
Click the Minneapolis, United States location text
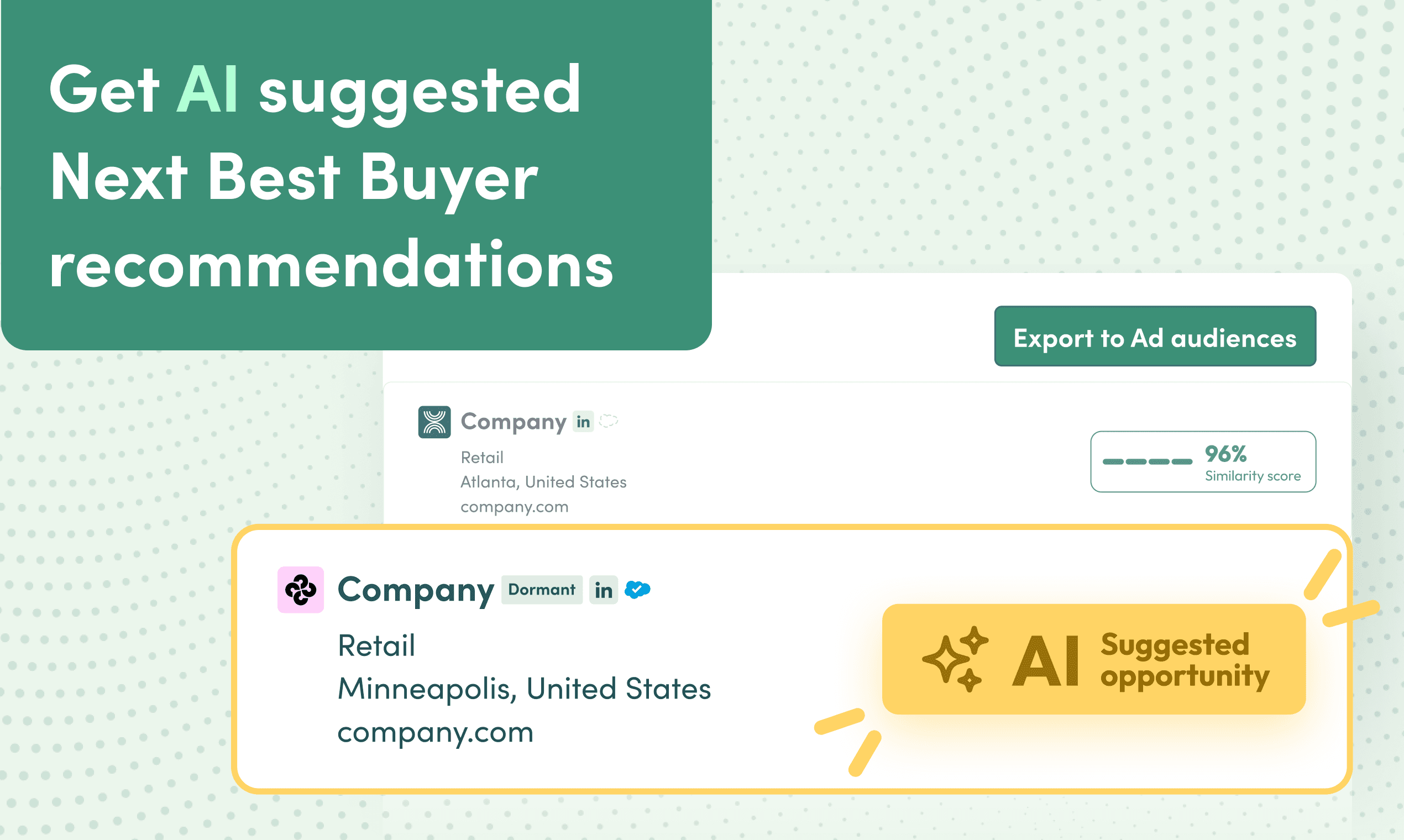click(523, 689)
